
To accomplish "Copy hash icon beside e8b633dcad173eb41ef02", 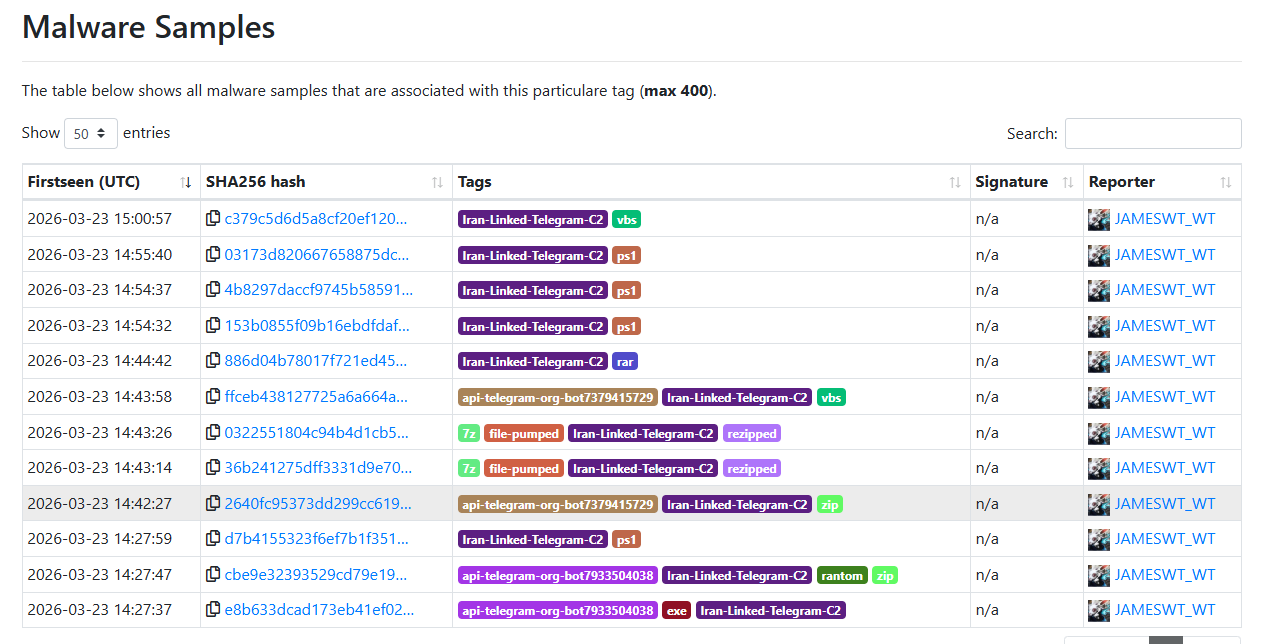I will point(213,610).
